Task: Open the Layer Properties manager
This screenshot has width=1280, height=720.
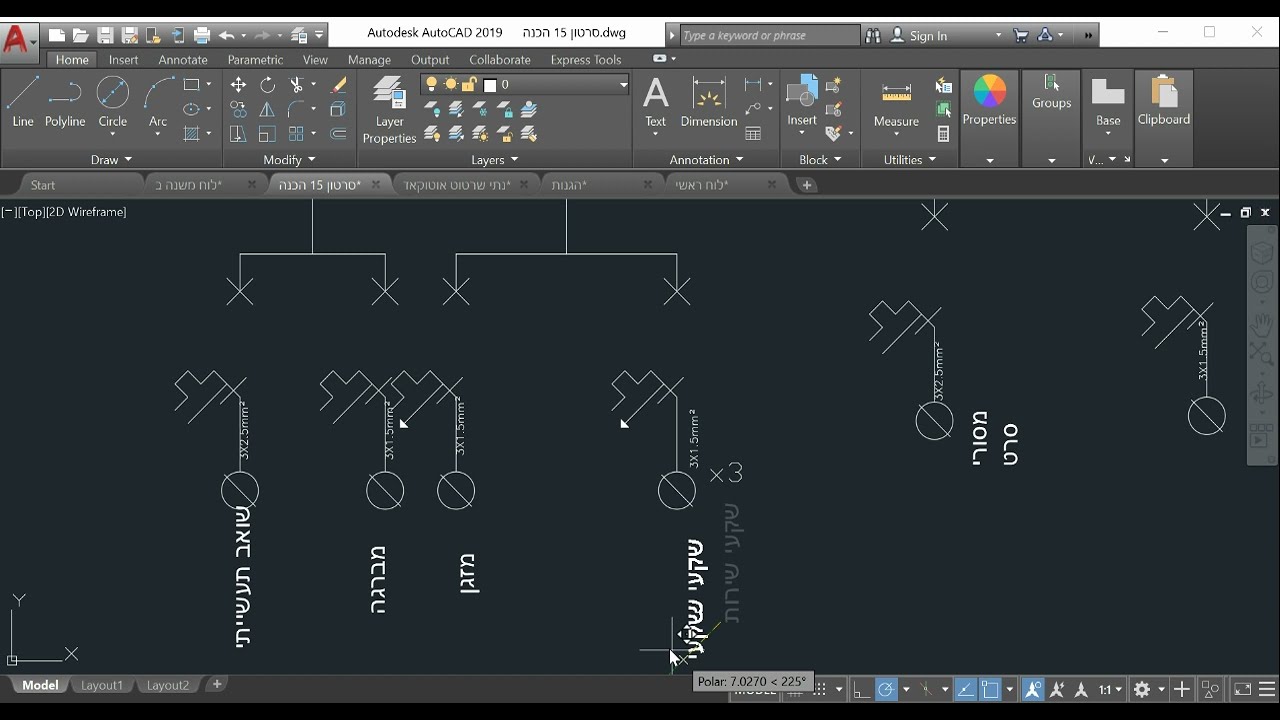Action: click(389, 109)
